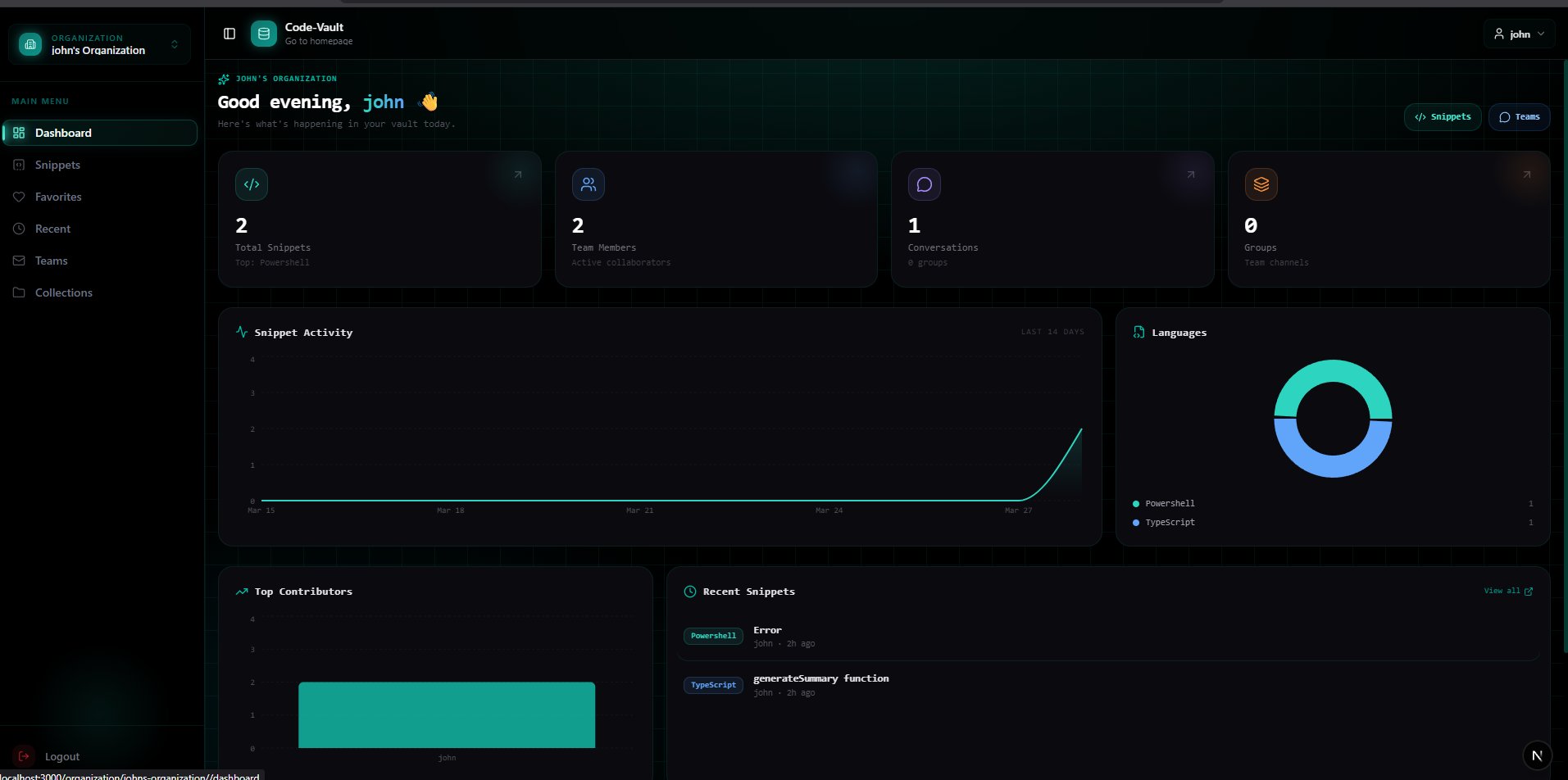Click the teal john bar in Top Contributors
This screenshot has height=780, width=1568.
tap(447, 714)
